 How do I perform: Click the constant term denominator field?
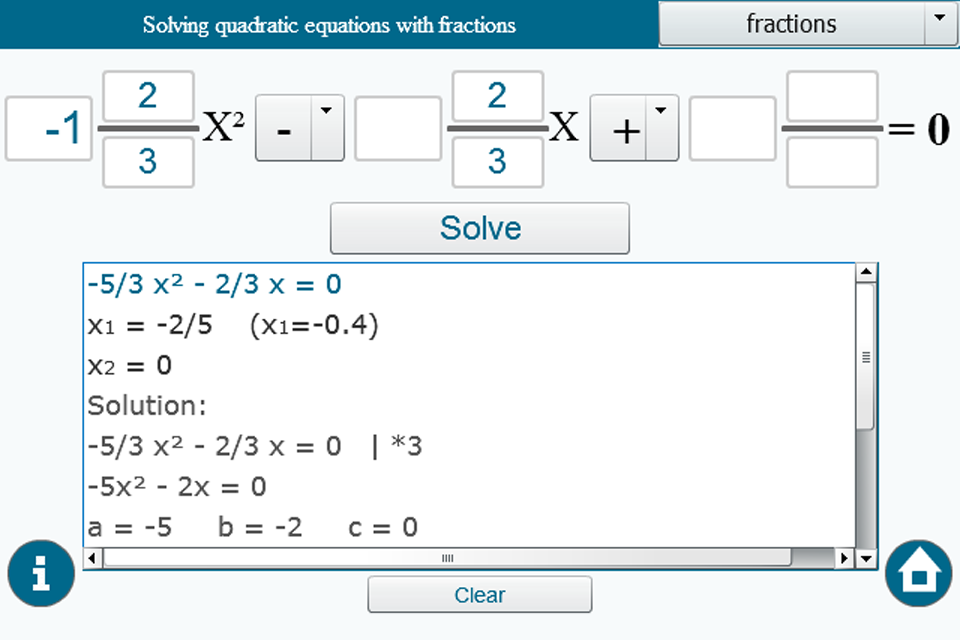click(x=832, y=162)
